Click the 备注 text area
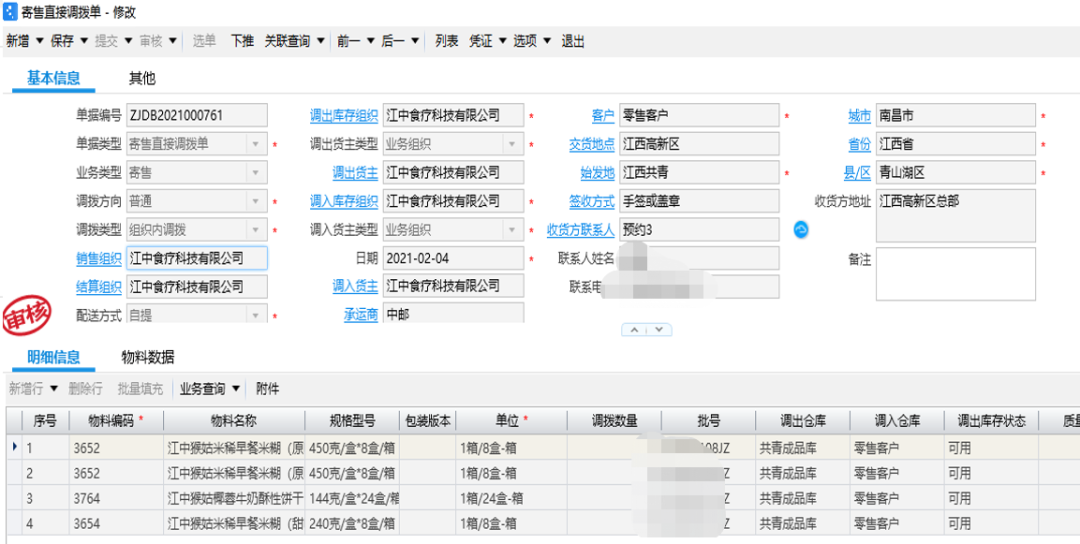Viewport: 1080px width, 544px height. tap(955, 274)
